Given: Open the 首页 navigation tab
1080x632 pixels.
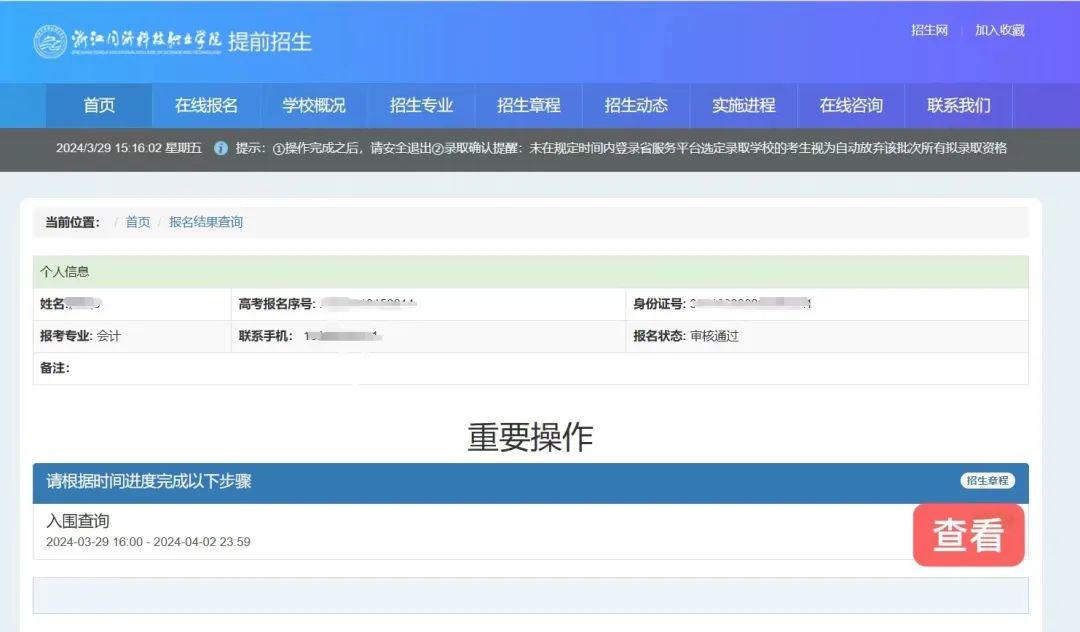Looking at the screenshot, I should tap(99, 105).
